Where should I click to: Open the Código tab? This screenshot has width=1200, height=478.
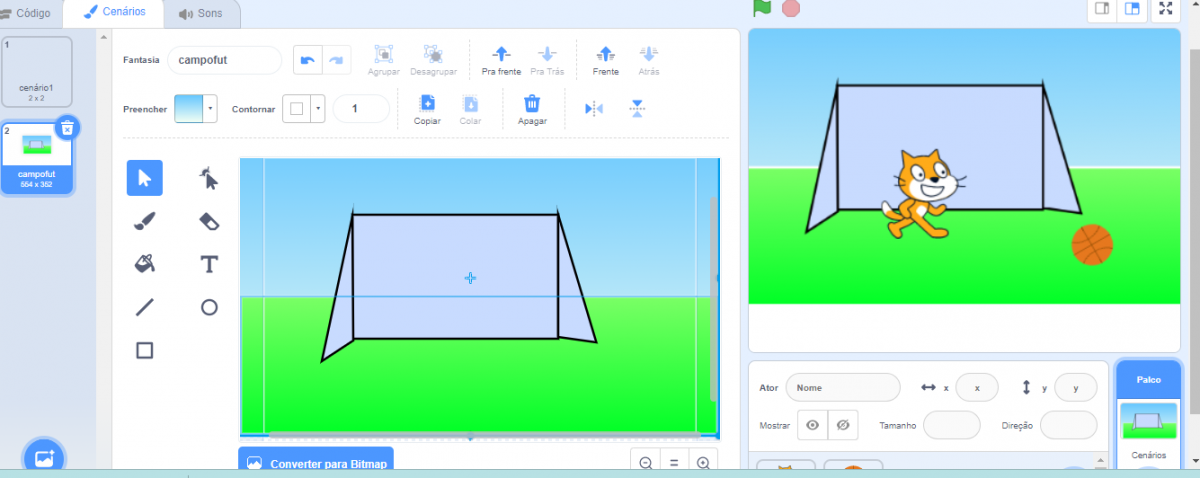point(29,13)
